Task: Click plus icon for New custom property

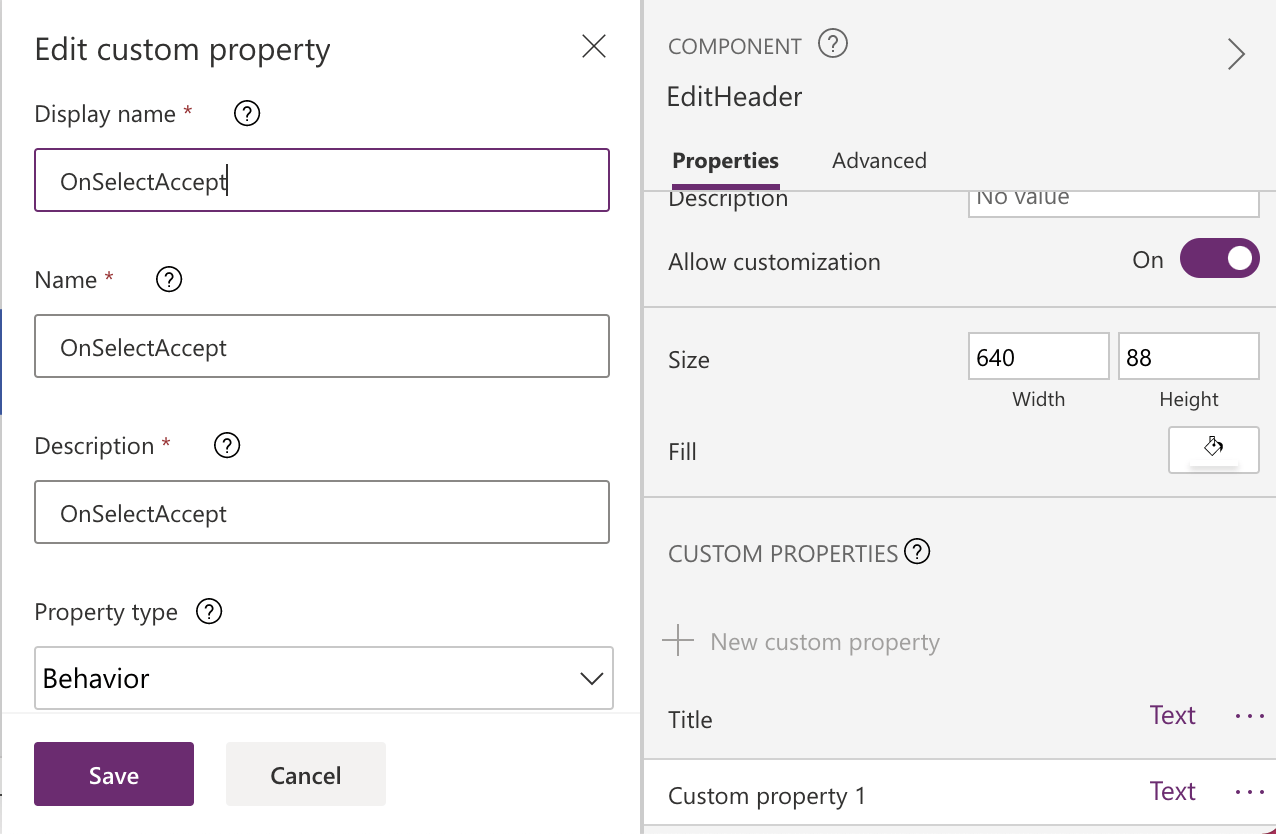Action: coord(679,641)
